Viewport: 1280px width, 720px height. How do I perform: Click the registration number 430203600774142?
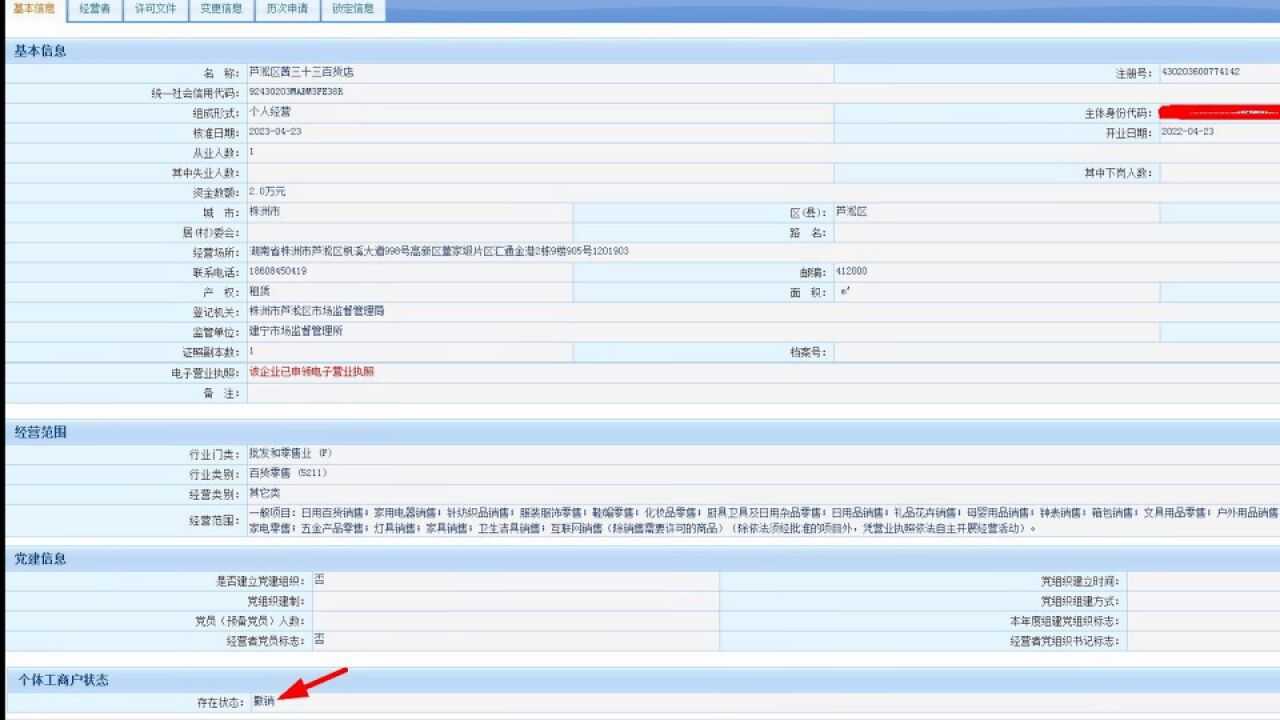[1201, 72]
